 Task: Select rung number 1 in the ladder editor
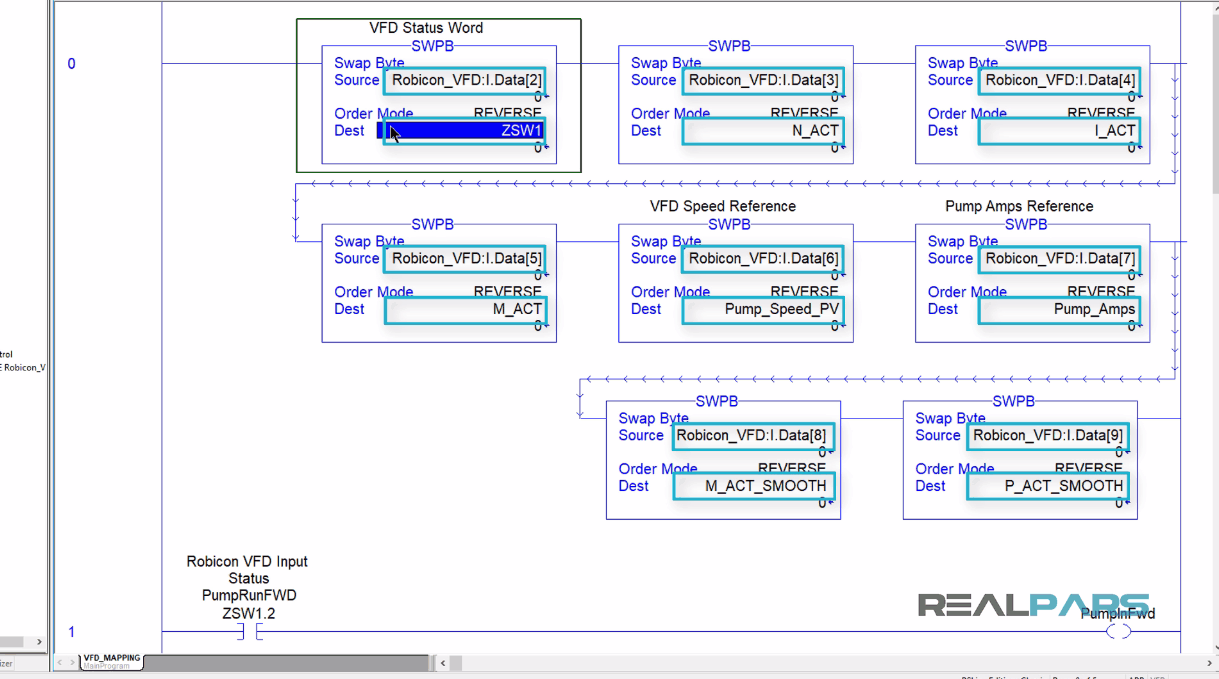coord(70,631)
